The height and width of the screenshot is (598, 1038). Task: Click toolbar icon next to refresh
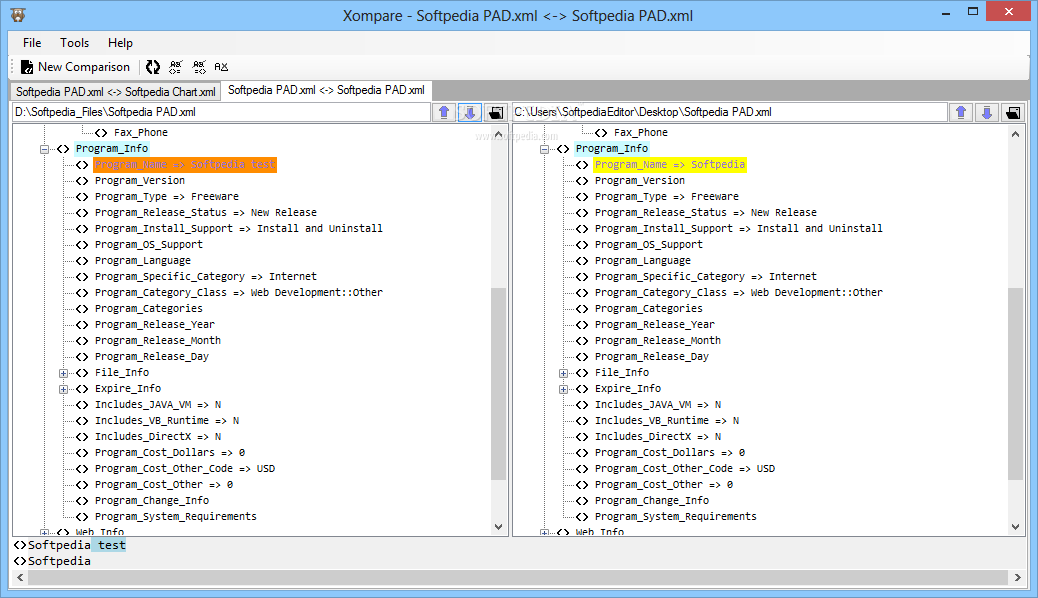point(175,67)
